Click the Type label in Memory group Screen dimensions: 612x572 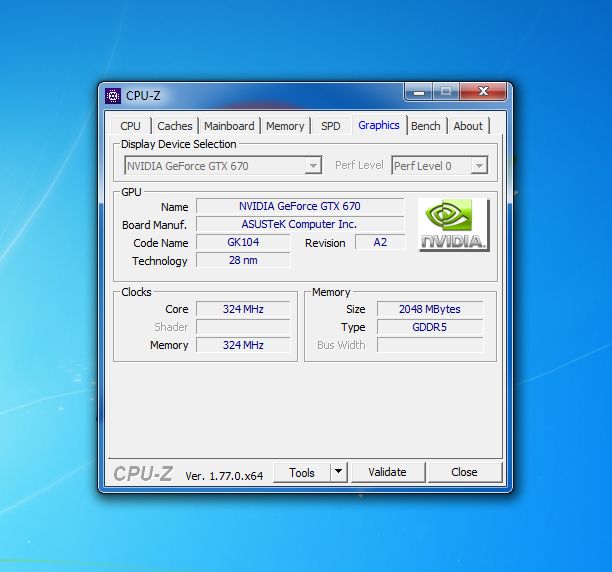[x=353, y=327]
